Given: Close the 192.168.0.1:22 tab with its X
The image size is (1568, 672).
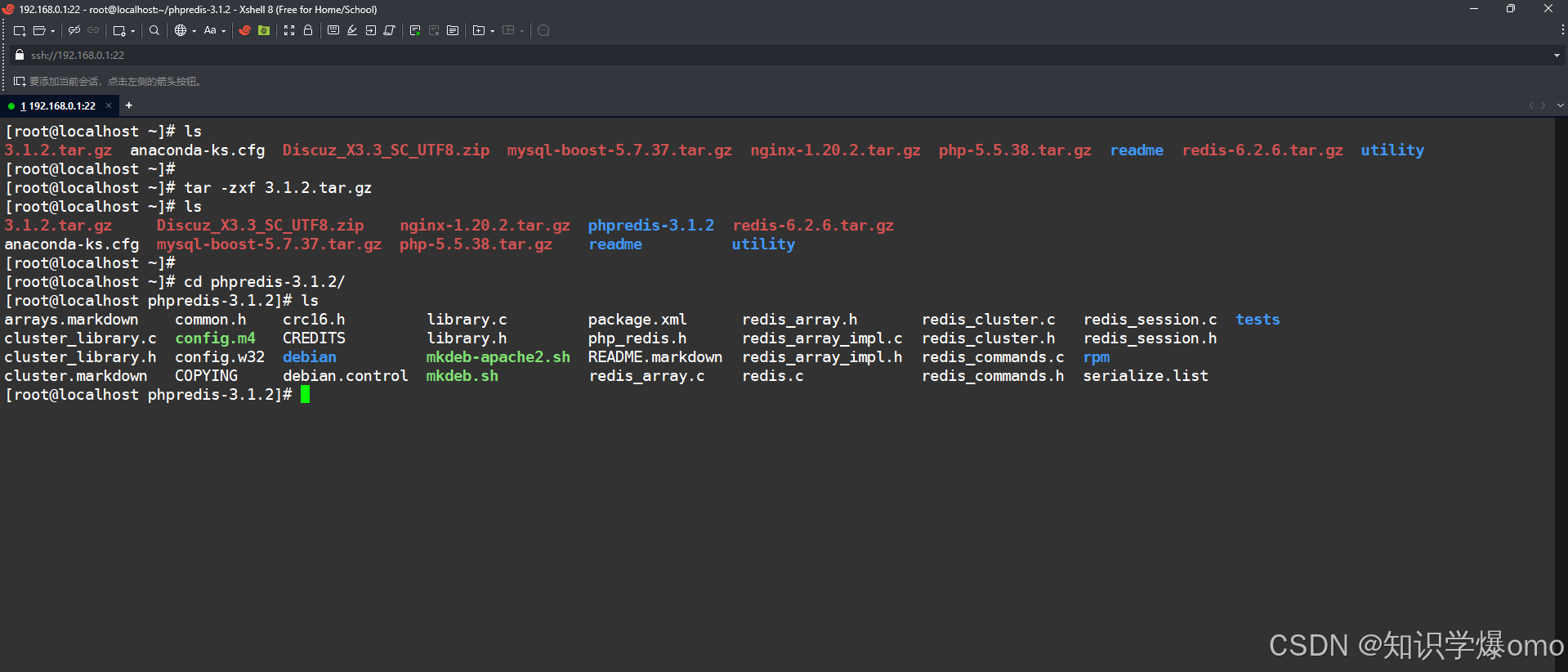Looking at the screenshot, I should (x=108, y=105).
